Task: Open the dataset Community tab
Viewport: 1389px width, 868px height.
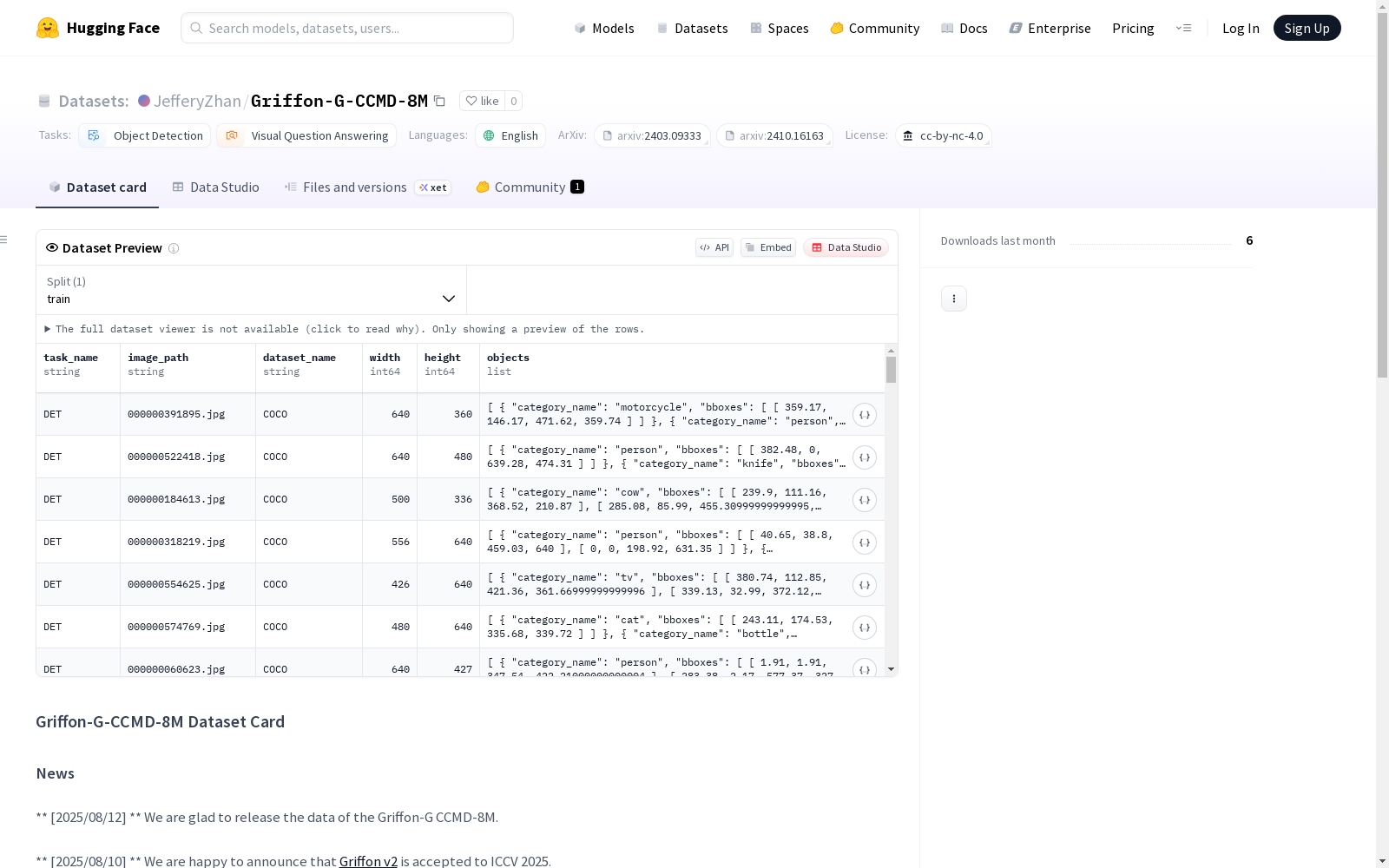Action: [x=530, y=187]
